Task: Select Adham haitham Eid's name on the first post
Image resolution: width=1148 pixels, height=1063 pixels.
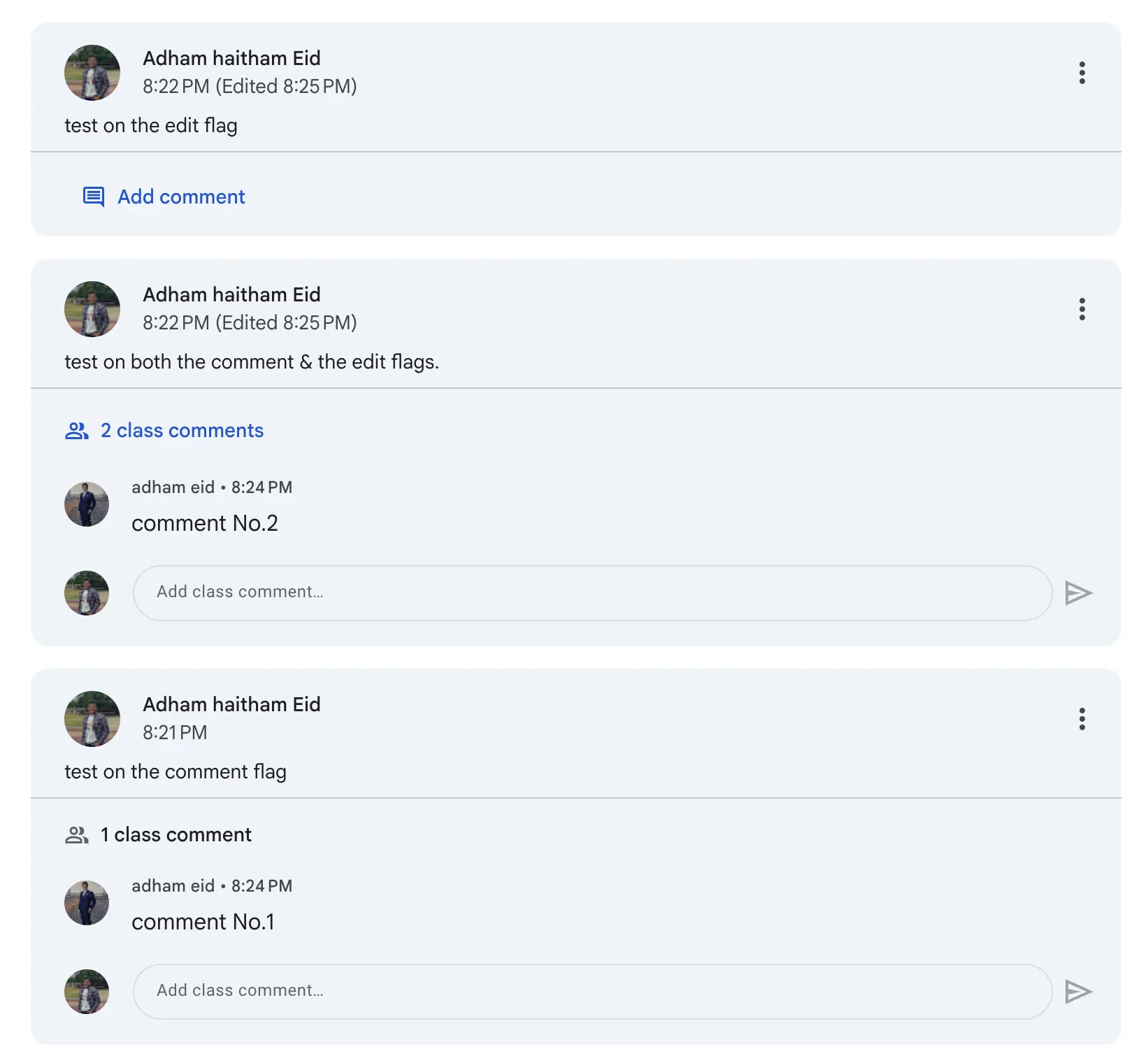Action: tap(232, 58)
